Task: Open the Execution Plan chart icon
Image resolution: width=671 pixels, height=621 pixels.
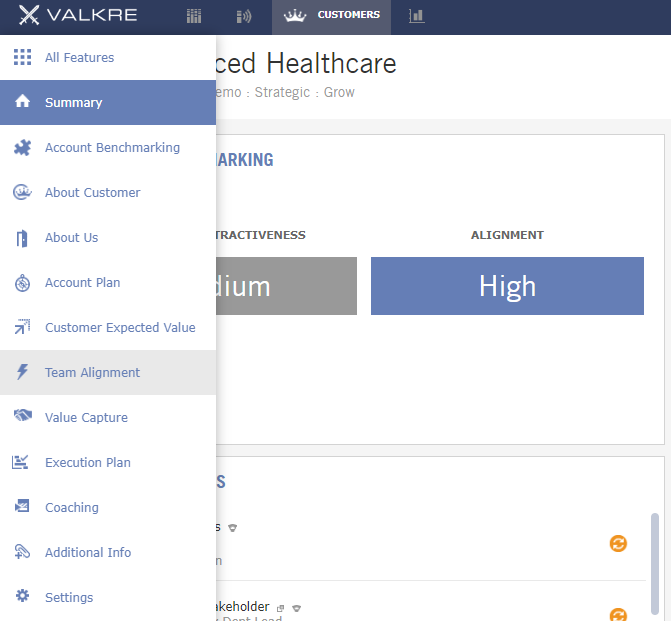Action: tap(20, 462)
